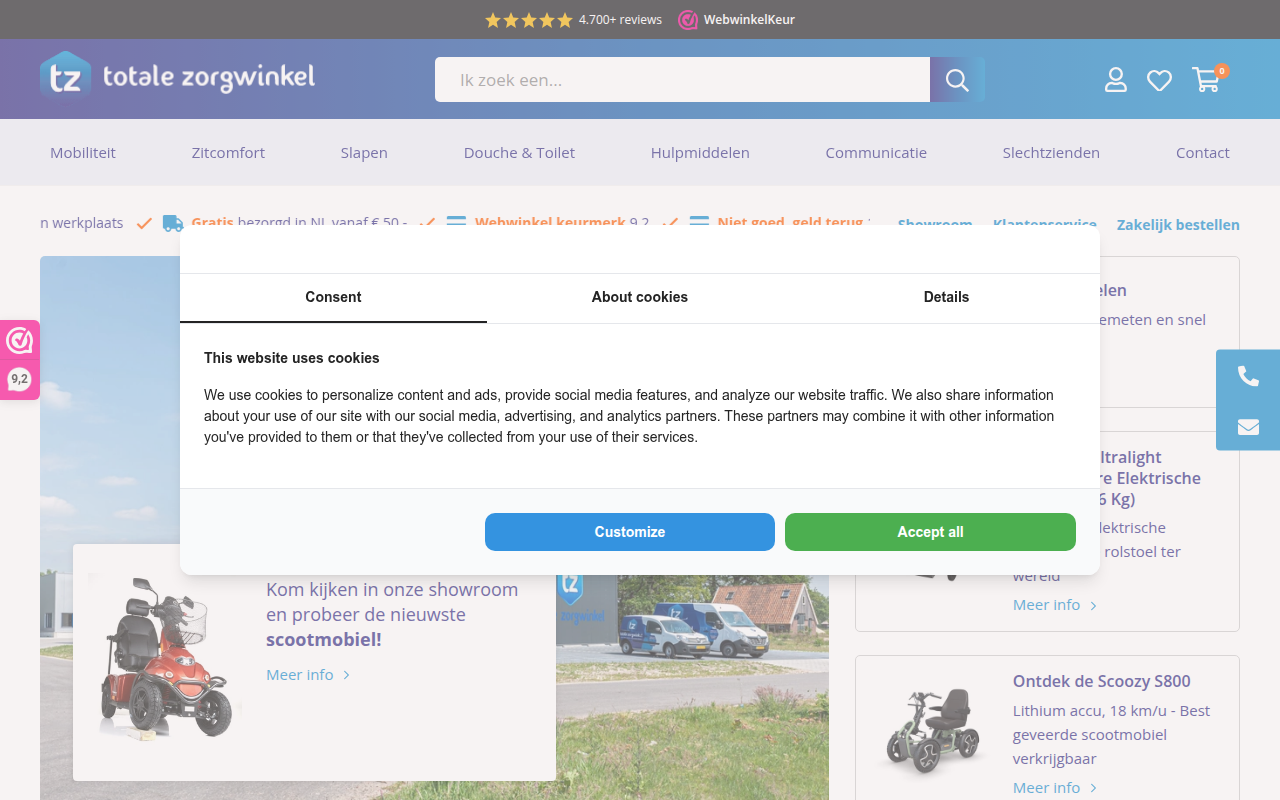The image size is (1280, 800).
Task: Open the Slapen menu
Action: point(364,152)
